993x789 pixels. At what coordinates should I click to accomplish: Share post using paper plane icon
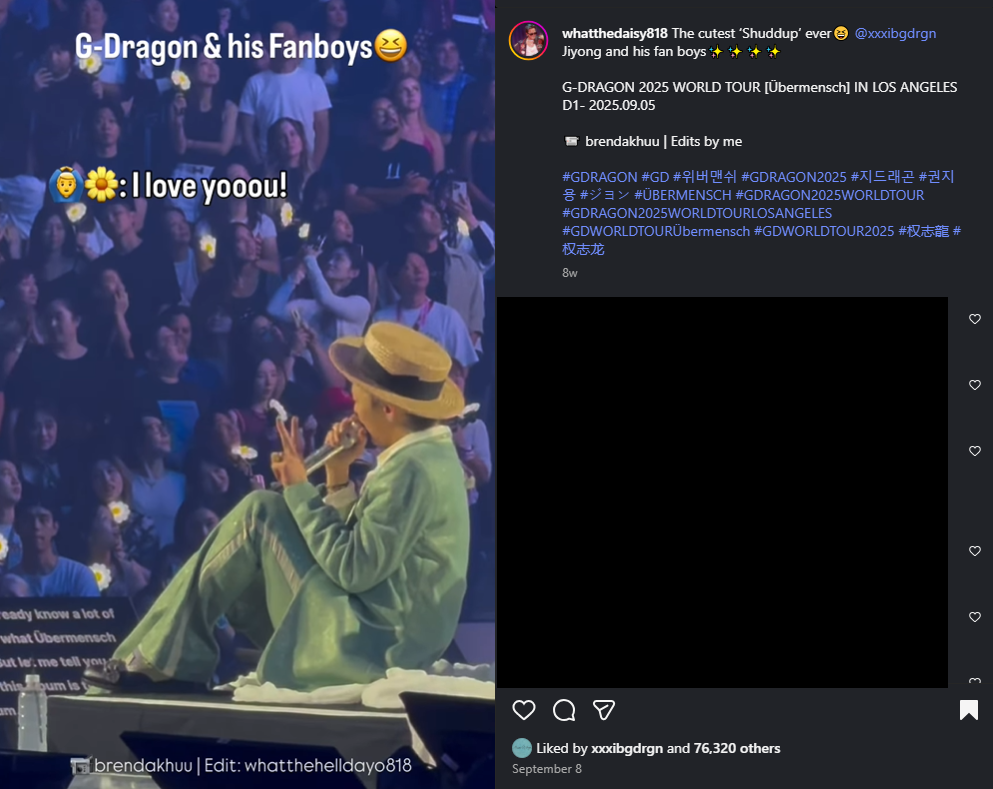[x=603, y=710]
